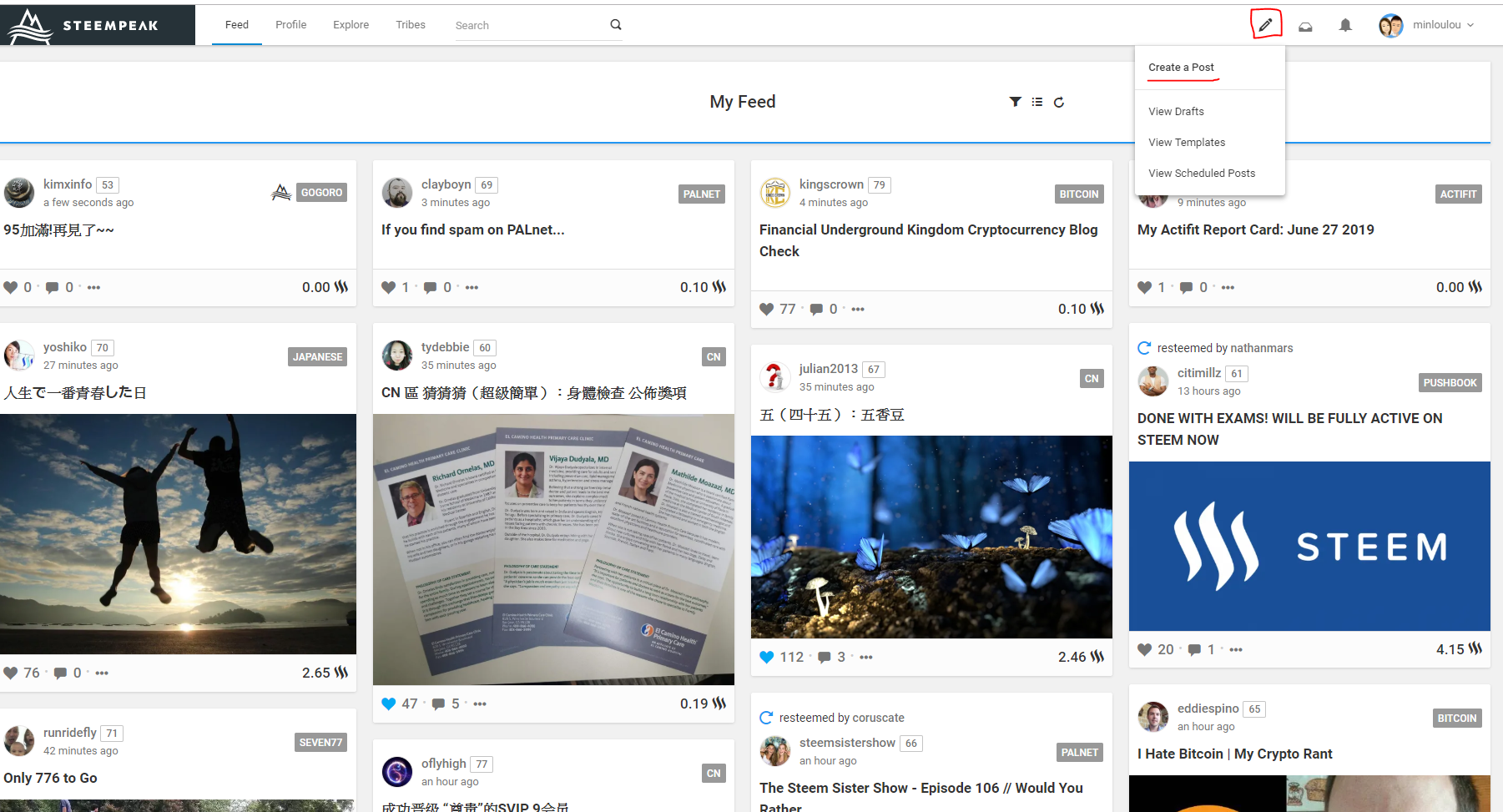The image size is (1503, 812).
Task: Open the feed filter funnel icon
Action: (x=1015, y=102)
